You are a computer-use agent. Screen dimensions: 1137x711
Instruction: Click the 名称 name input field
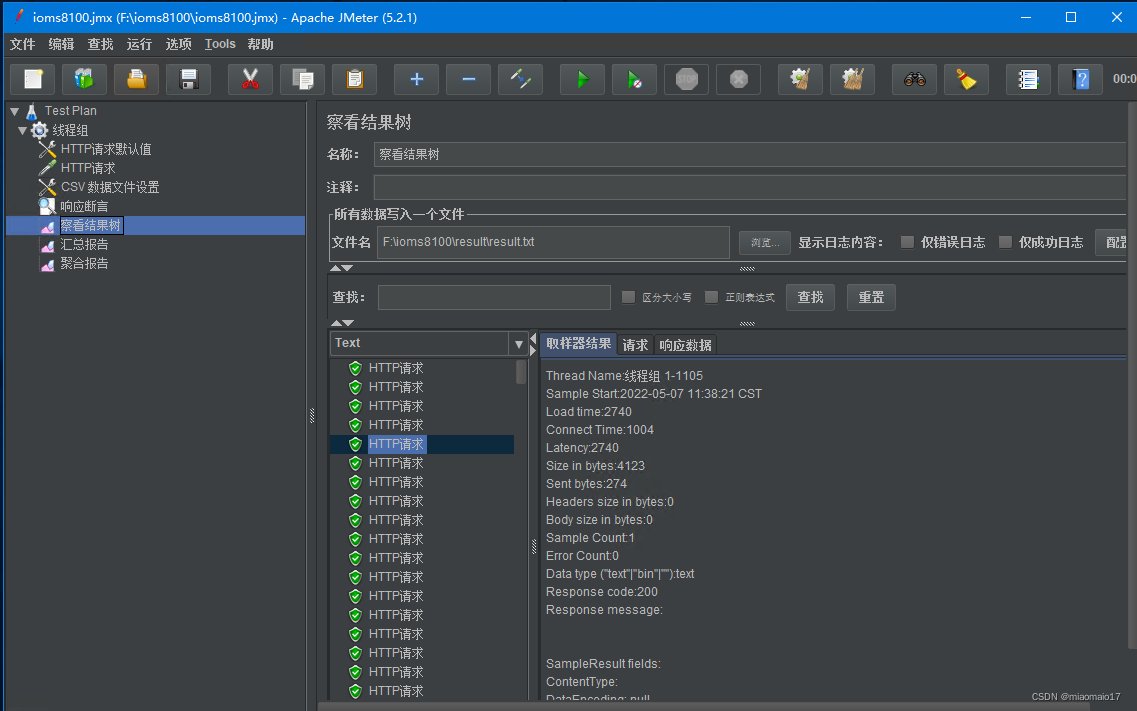tap(751, 154)
